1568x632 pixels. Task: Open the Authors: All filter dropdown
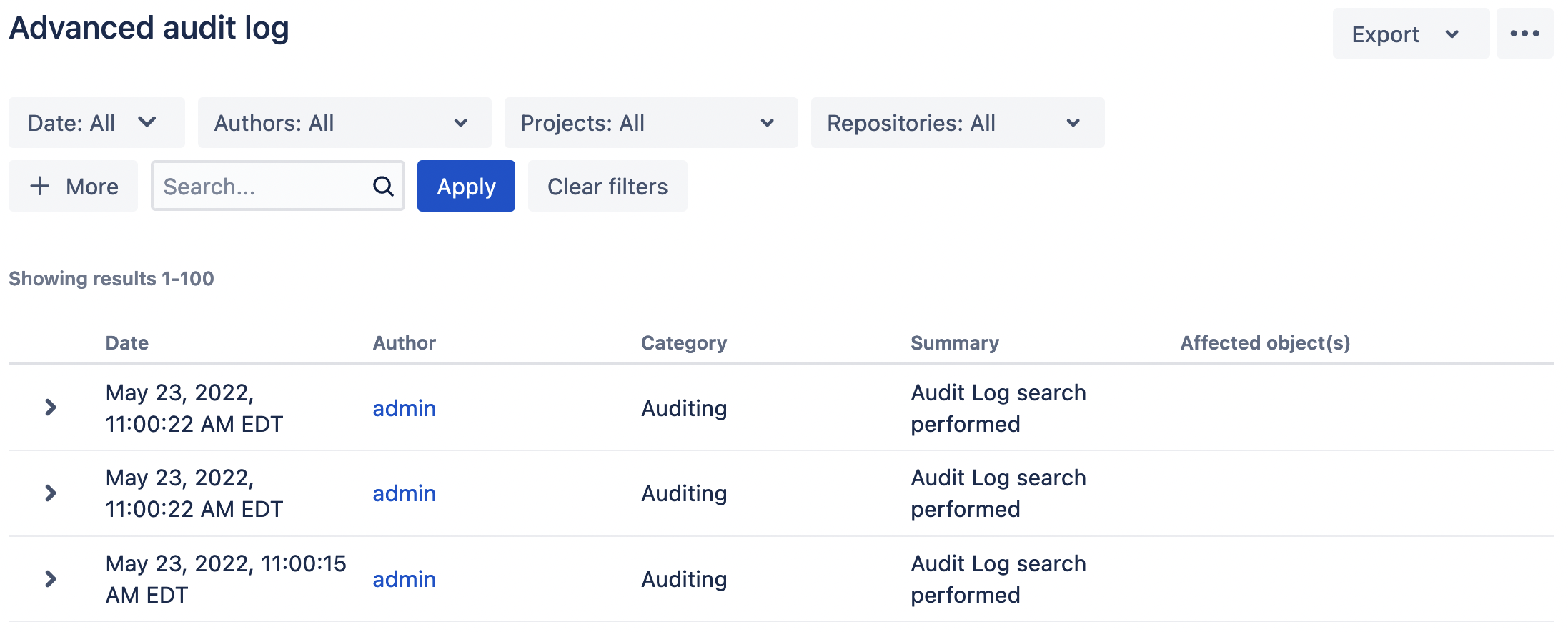click(344, 123)
